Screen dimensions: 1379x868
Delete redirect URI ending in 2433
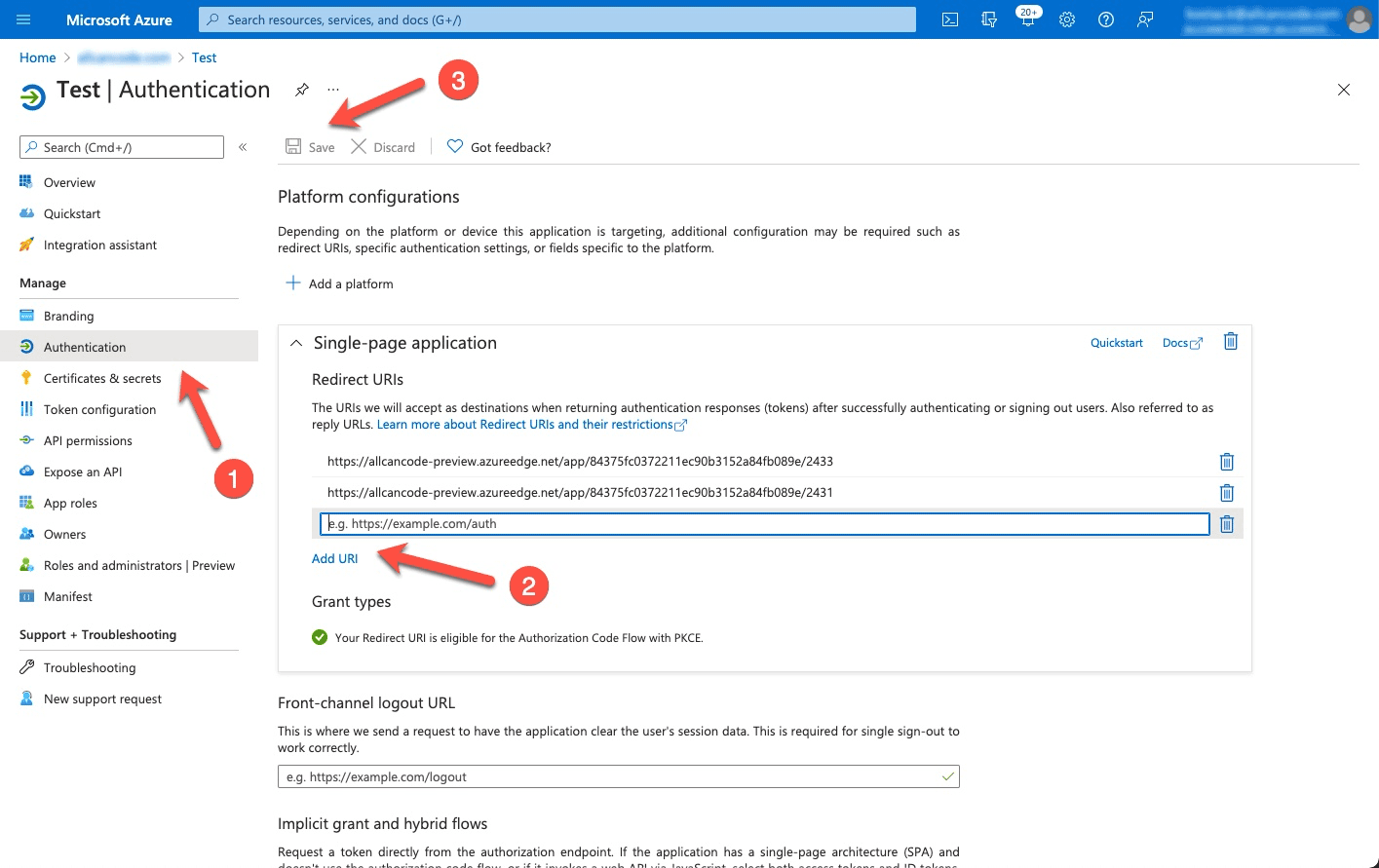pos(1227,462)
